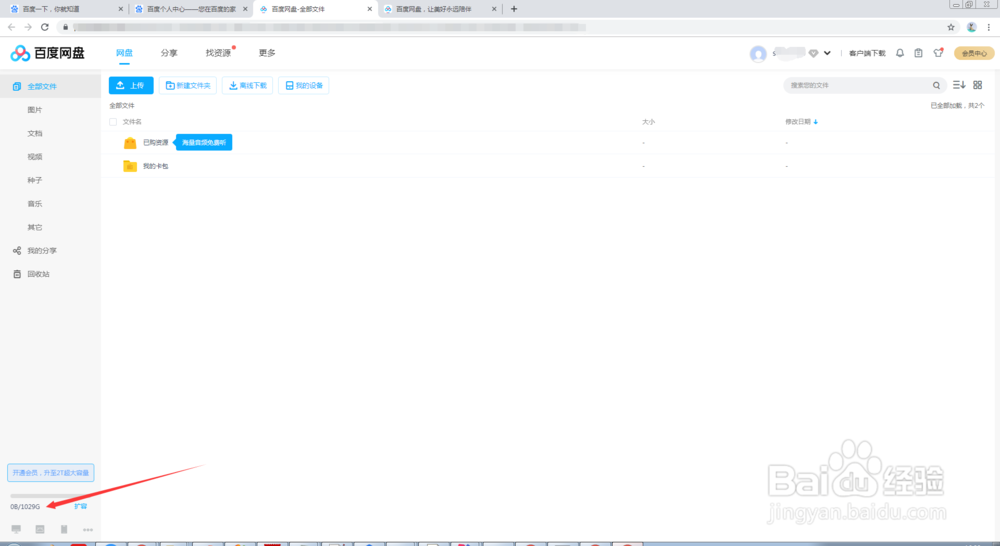Image resolution: width=1000 pixels, height=546 pixels.
Task: Click the desktop monitor client icon
Action: click(x=17, y=529)
